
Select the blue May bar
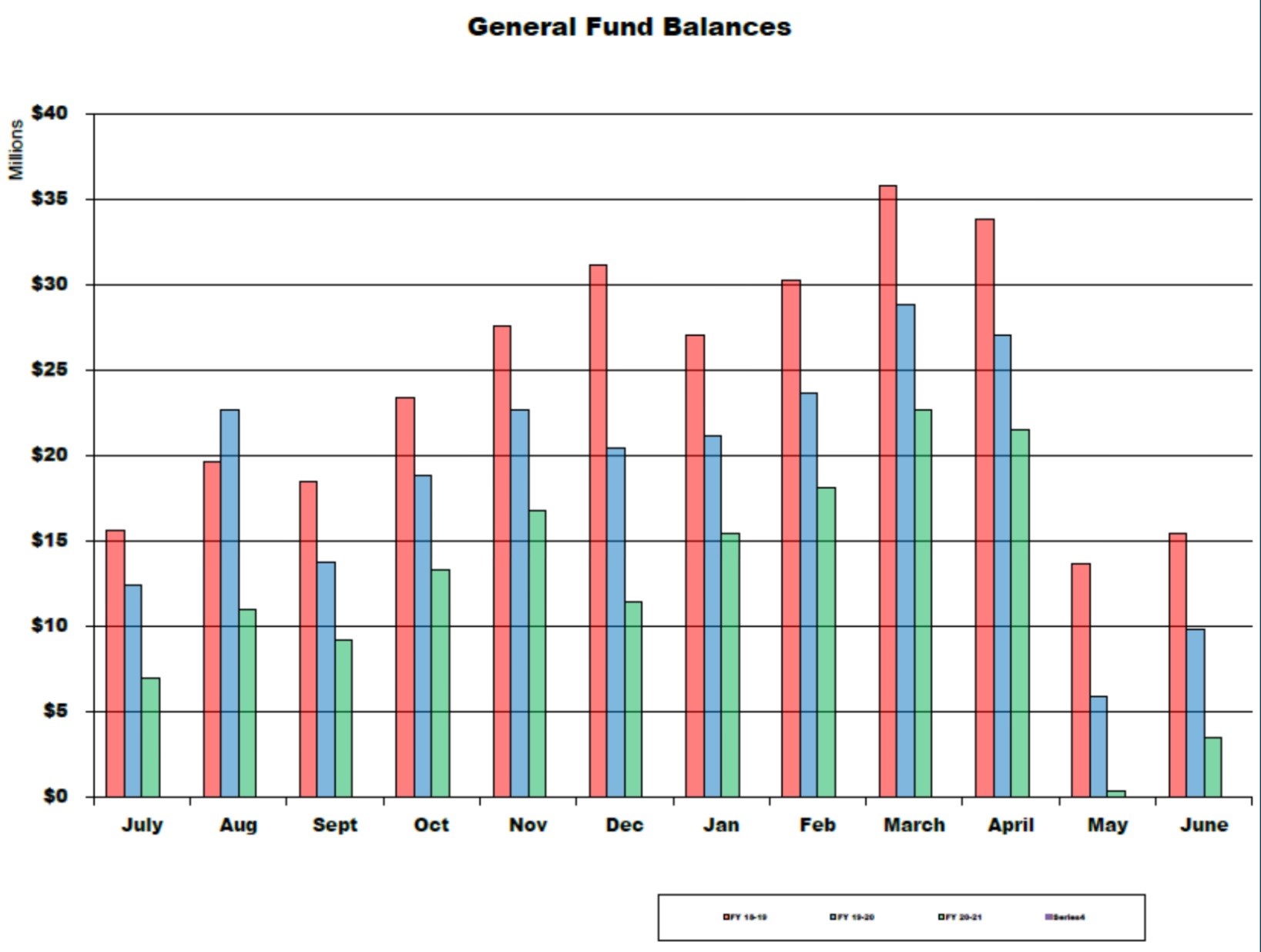coord(1098,746)
